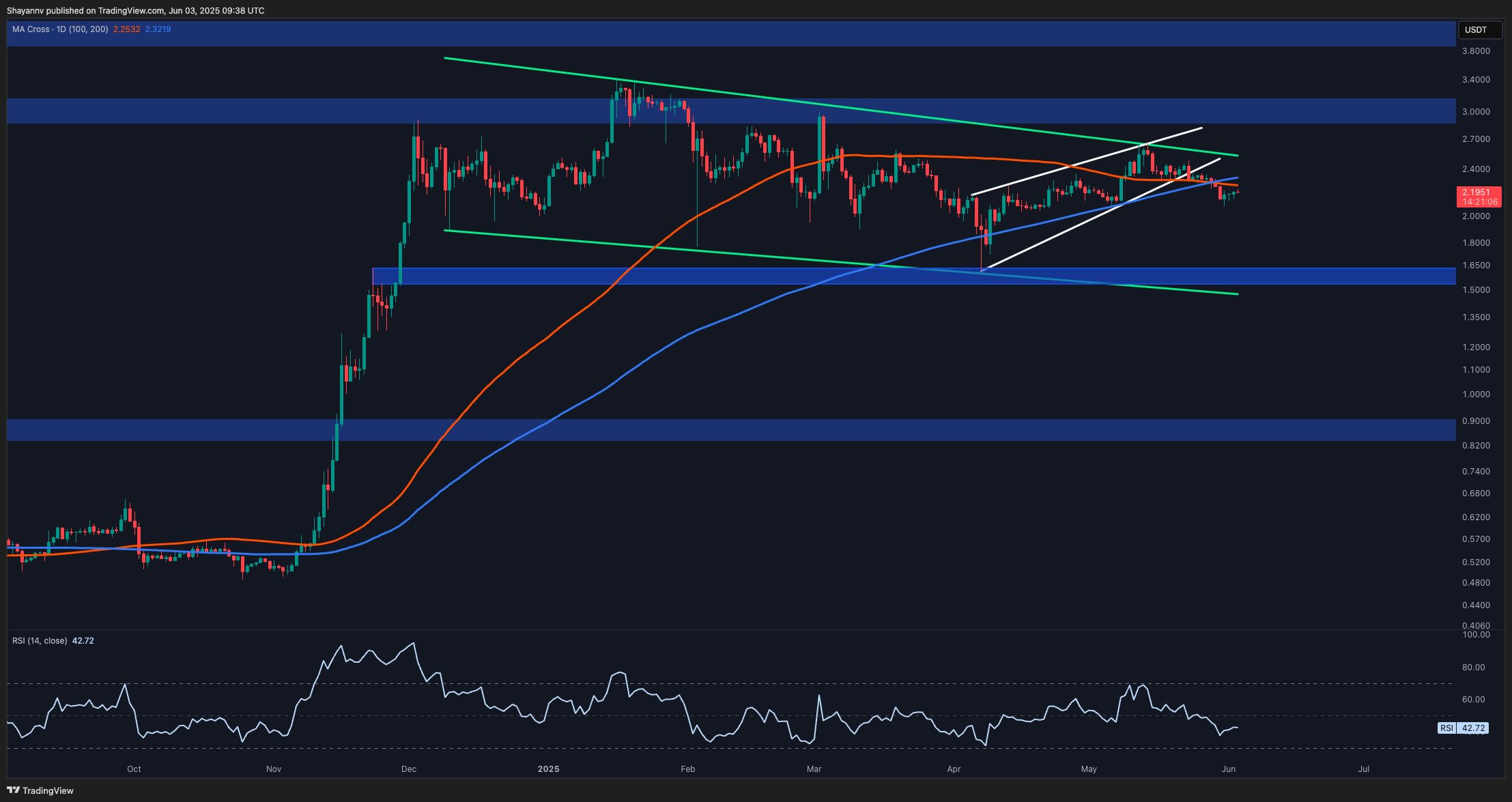Click the Jun label on the time axis
The width and height of the screenshot is (1512, 802).
click(x=1228, y=769)
